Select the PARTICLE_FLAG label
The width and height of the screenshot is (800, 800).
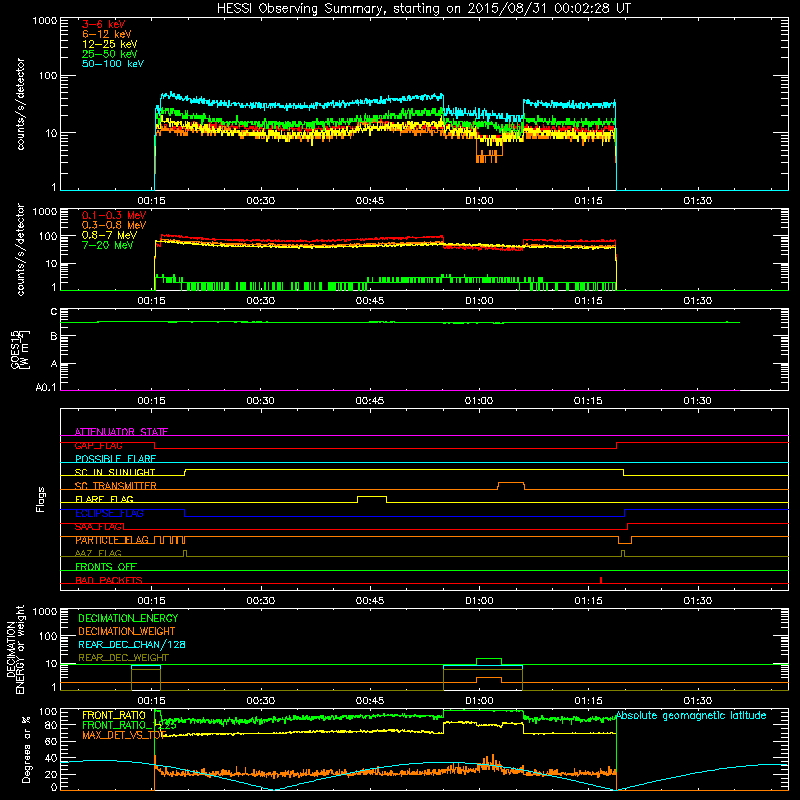(112, 540)
